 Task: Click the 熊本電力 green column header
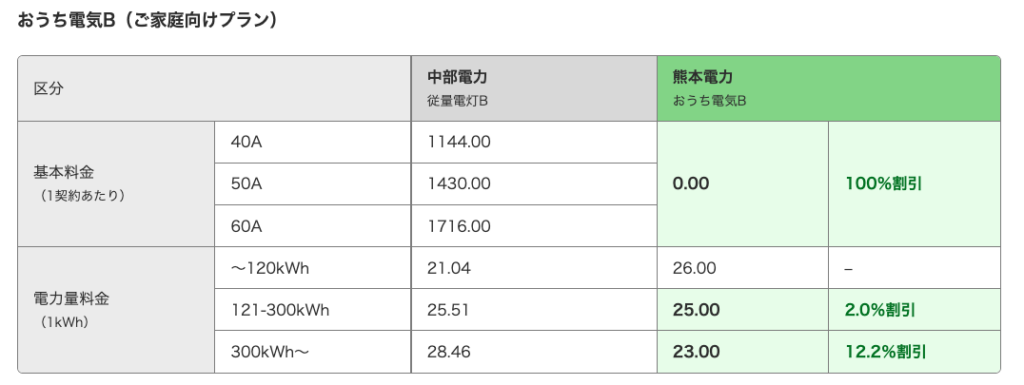coord(829,89)
